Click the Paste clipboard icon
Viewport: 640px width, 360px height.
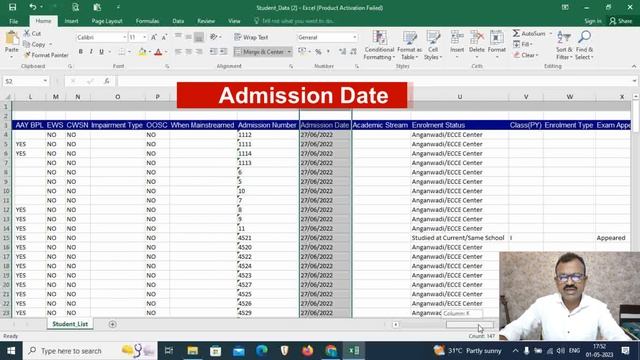click(12, 38)
